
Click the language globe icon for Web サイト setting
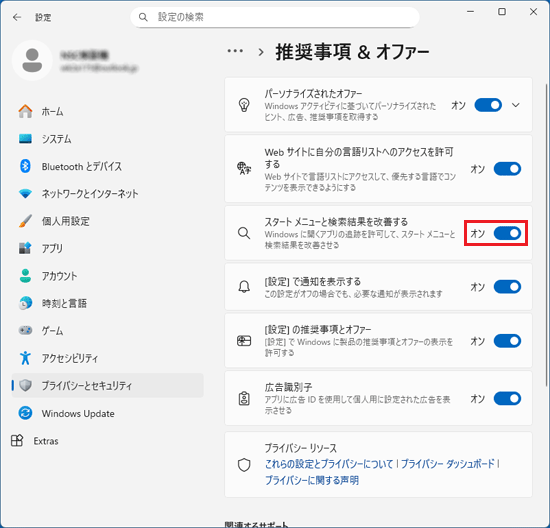click(x=244, y=168)
